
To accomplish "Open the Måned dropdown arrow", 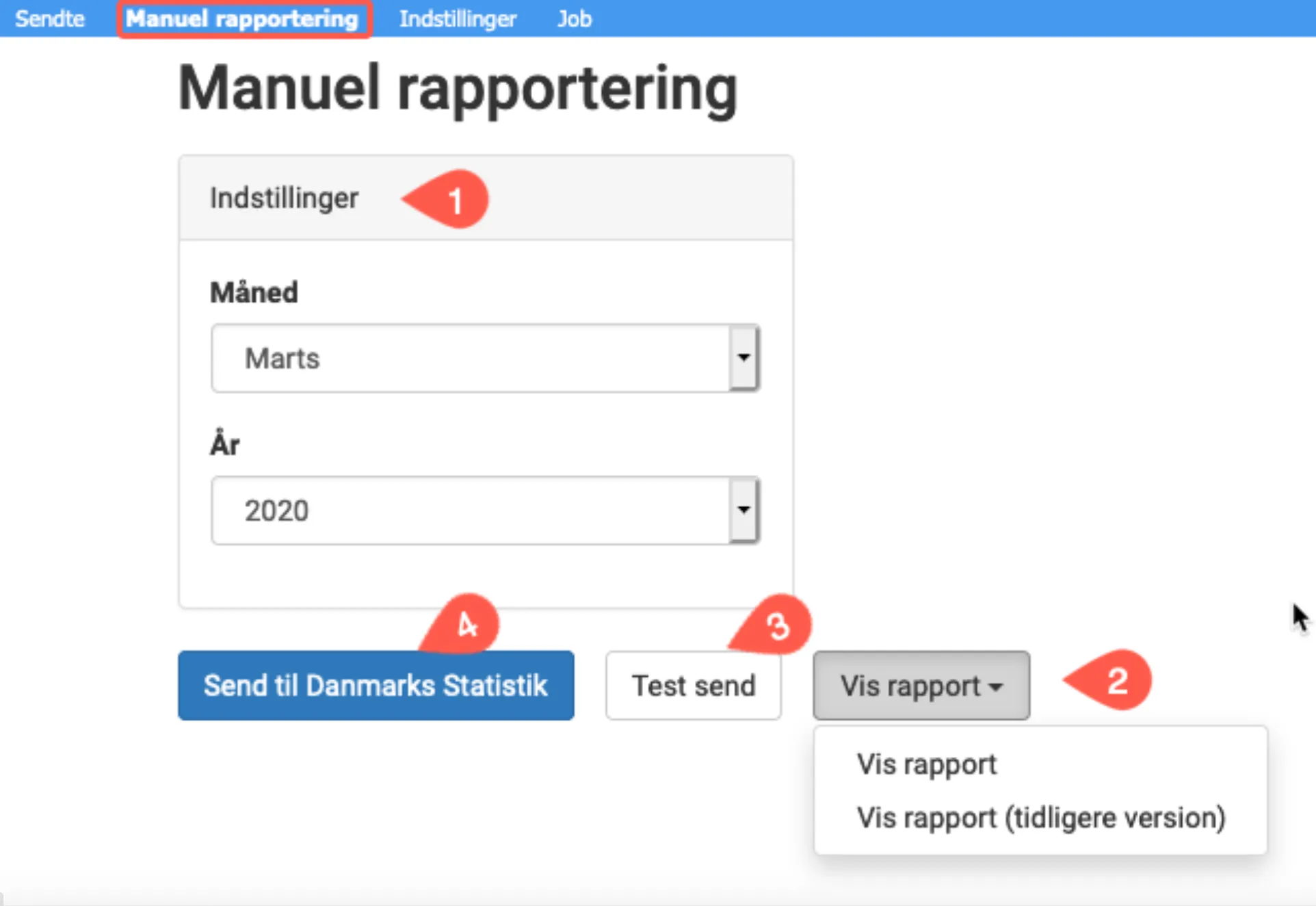I will pyautogui.click(x=744, y=358).
